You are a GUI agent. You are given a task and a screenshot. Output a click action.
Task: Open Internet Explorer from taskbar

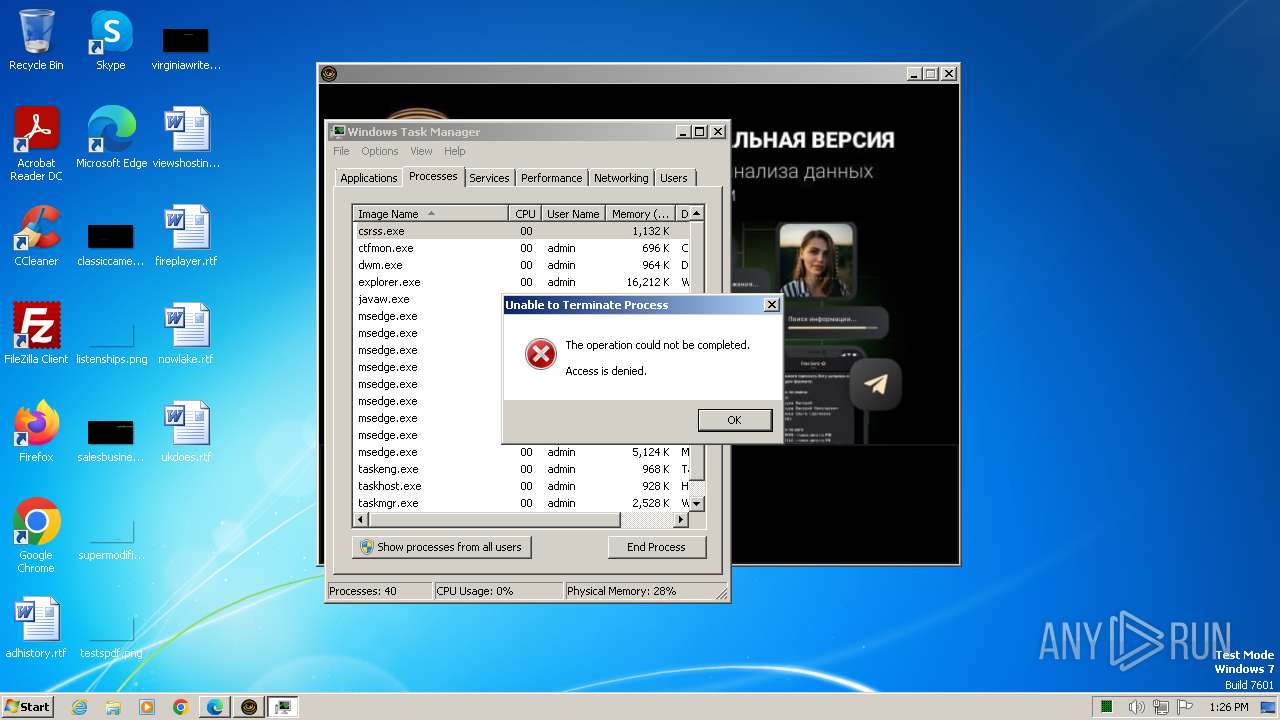[79, 707]
